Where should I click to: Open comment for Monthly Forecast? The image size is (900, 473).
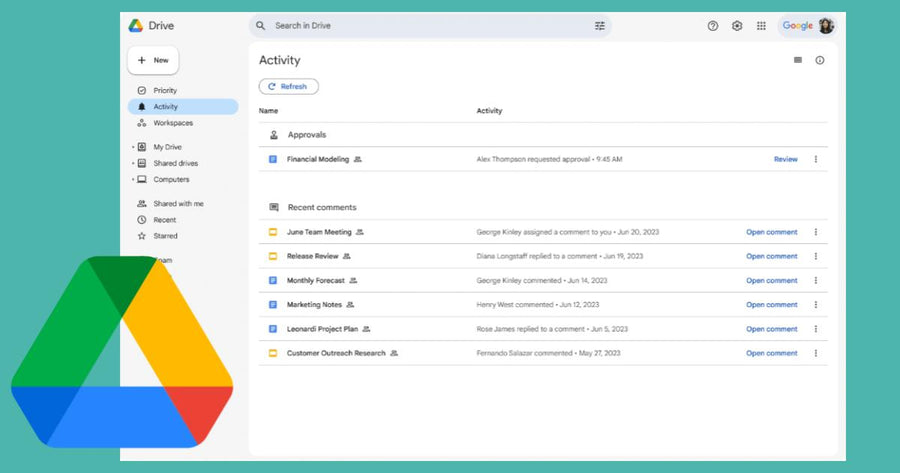pyautogui.click(x=771, y=280)
